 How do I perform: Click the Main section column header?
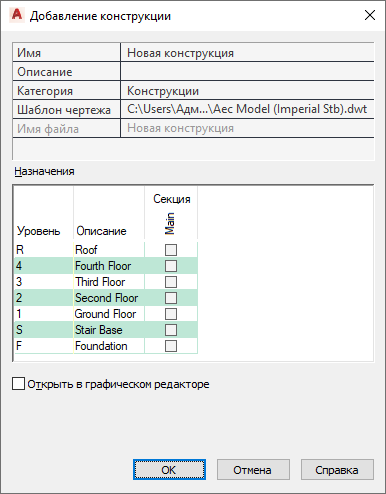point(170,223)
